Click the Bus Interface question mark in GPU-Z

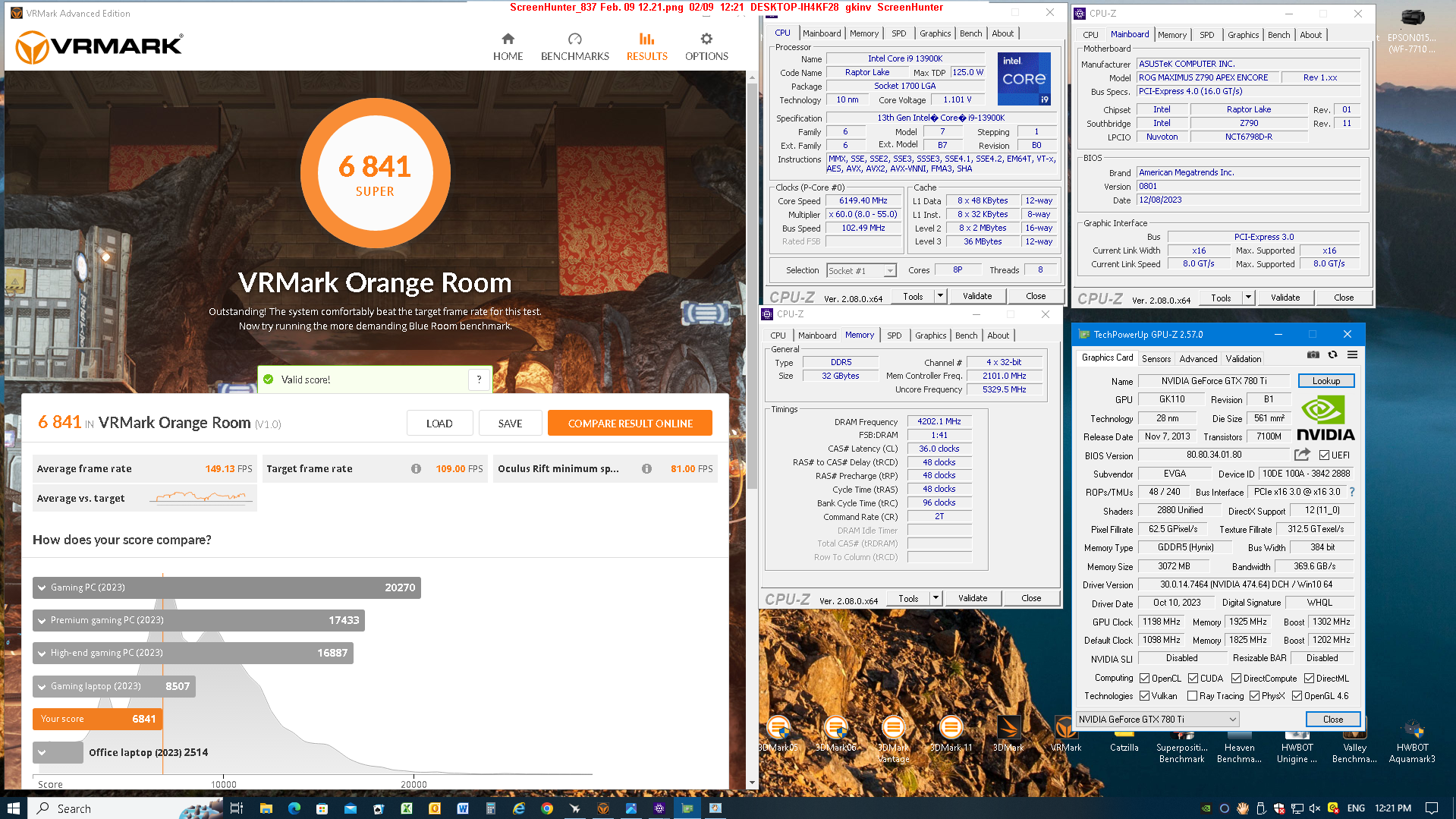[1352, 492]
